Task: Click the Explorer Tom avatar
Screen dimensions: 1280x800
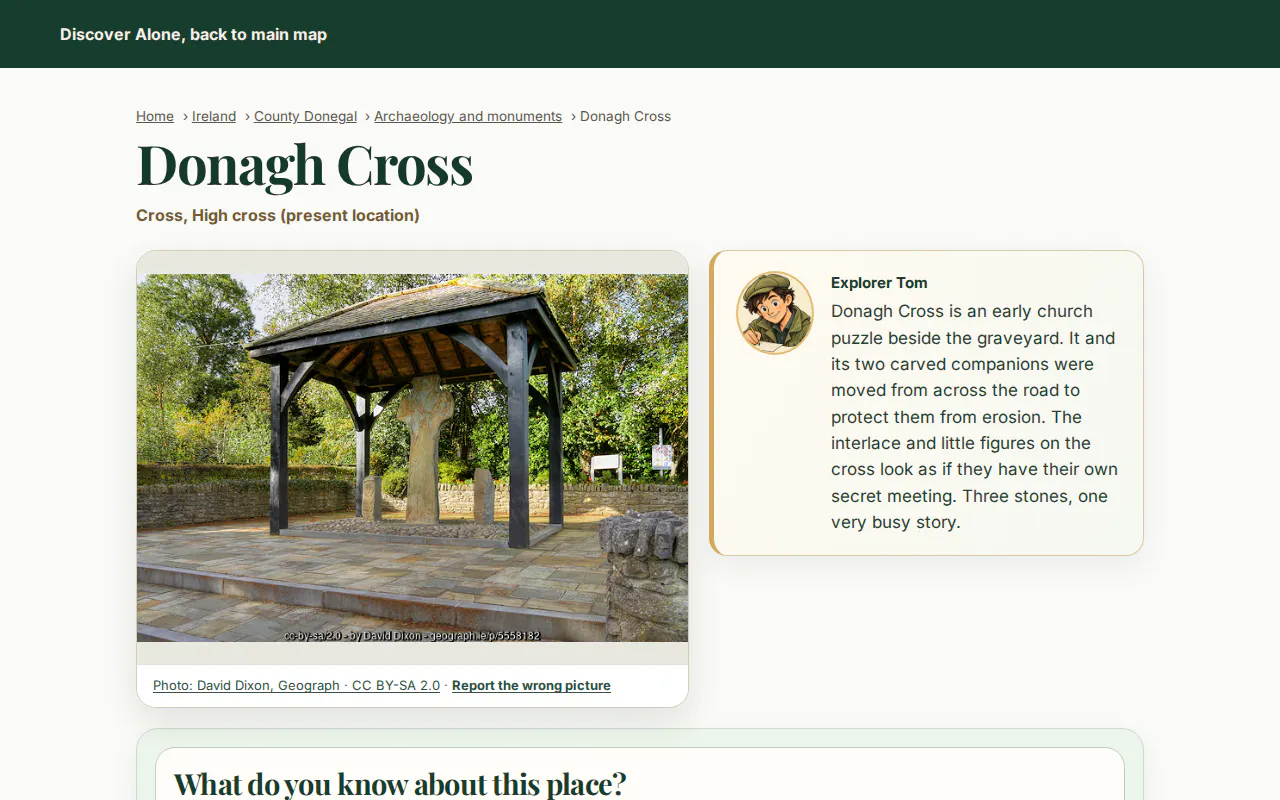Action: tap(775, 312)
